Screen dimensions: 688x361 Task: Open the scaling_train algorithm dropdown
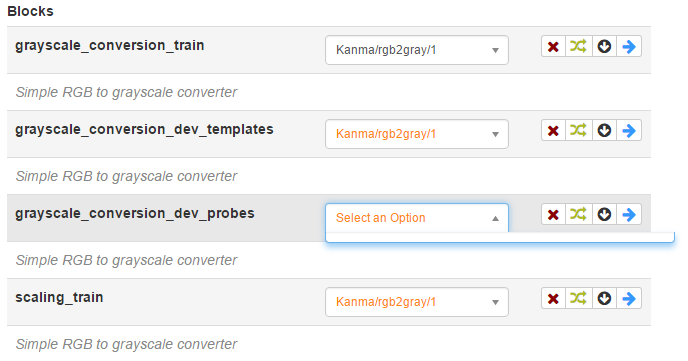417,302
